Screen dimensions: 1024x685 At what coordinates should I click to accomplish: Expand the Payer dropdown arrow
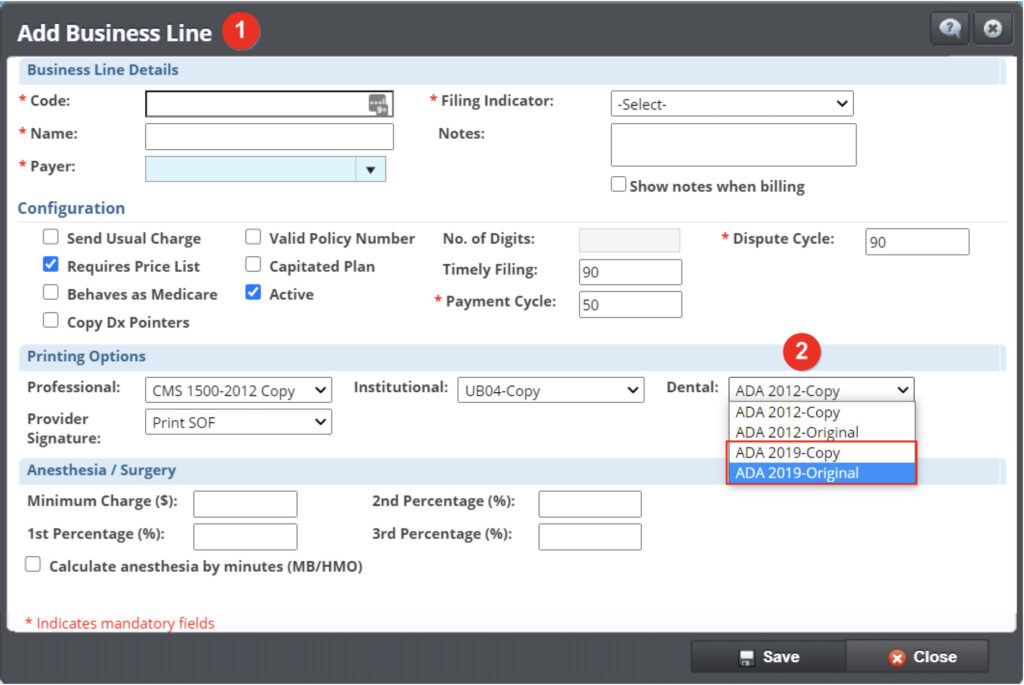370,170
